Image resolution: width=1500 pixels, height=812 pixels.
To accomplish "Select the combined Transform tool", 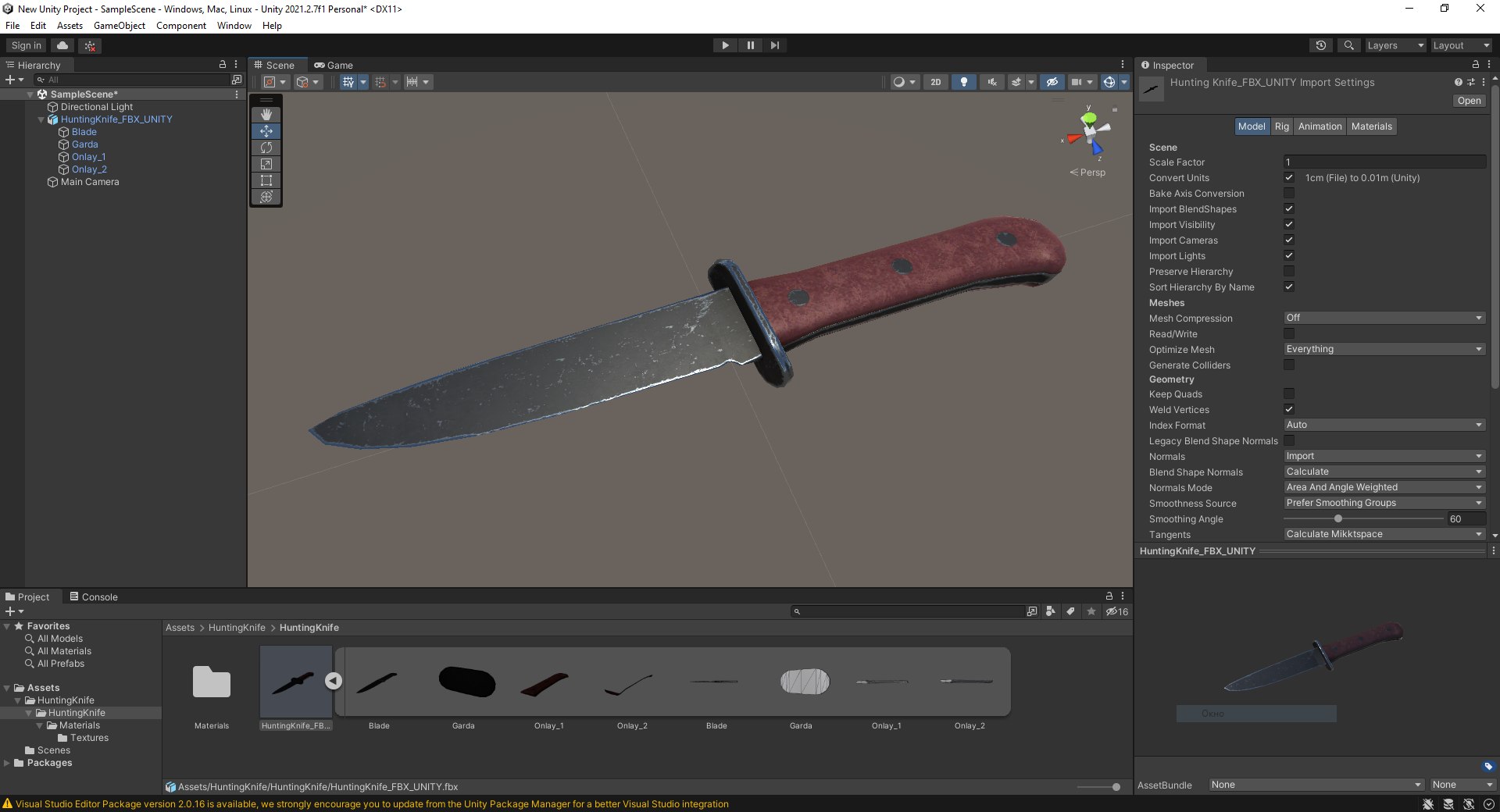I will (266, 197).
